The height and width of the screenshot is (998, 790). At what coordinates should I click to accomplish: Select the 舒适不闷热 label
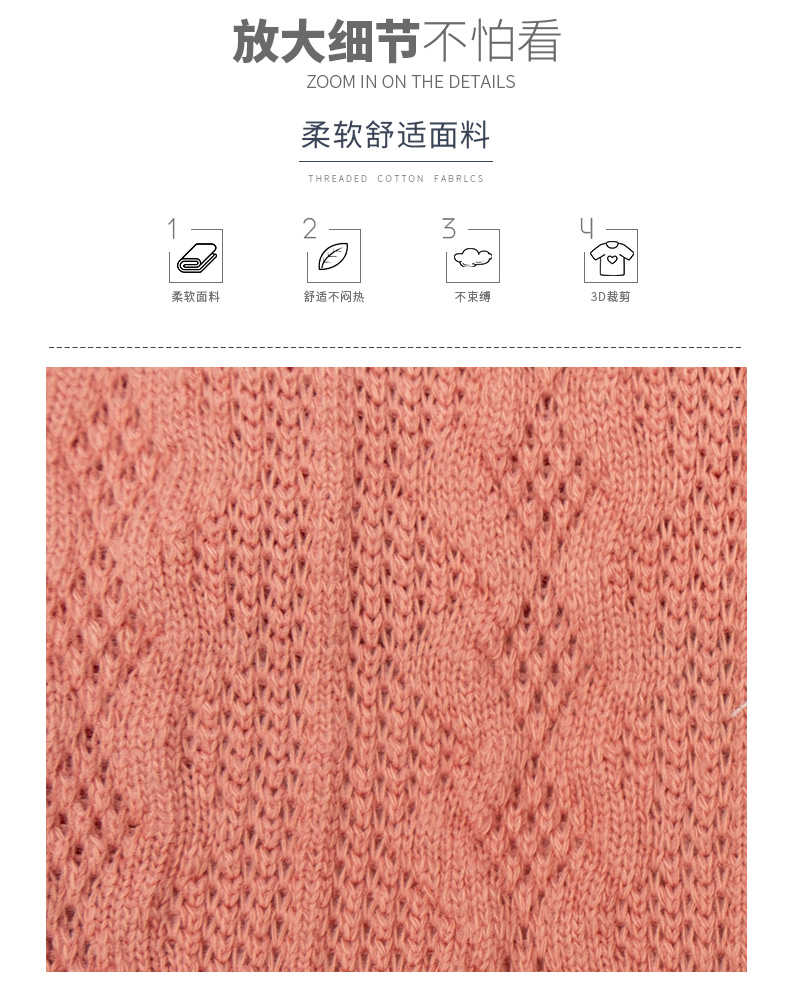click(x=334, y=297)
